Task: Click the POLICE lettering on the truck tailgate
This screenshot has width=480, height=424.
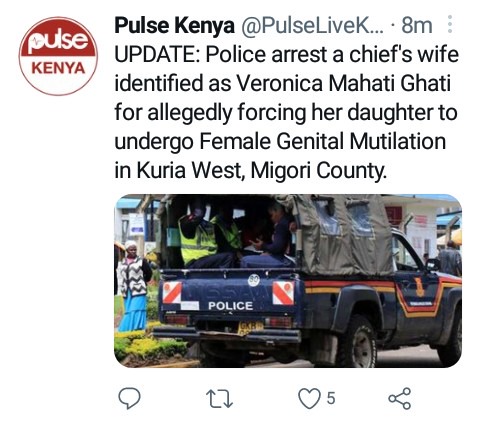Action: [230, 306]
